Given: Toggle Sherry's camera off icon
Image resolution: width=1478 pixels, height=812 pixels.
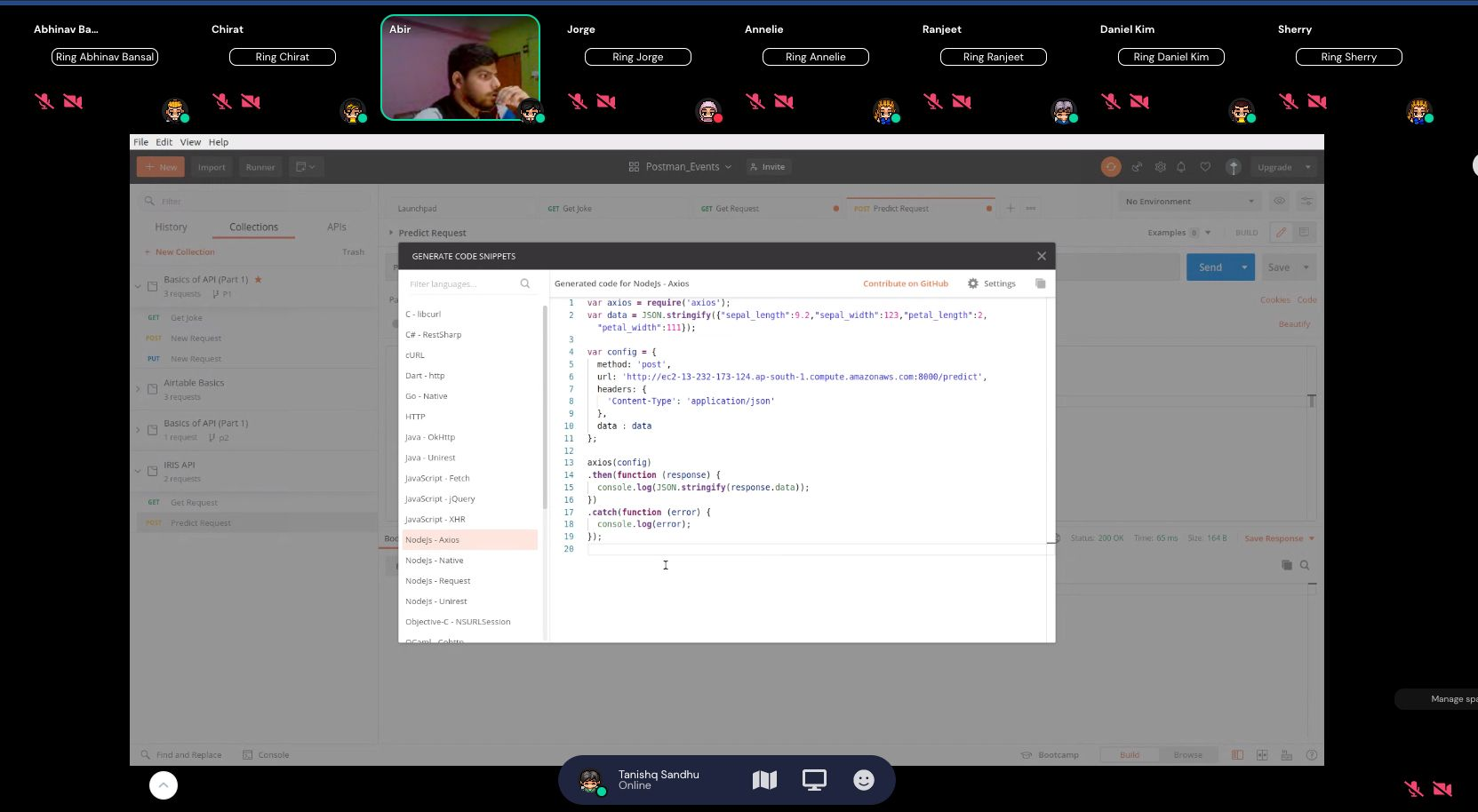Looking at the screenshot, I should click(x=1317, y=101).
